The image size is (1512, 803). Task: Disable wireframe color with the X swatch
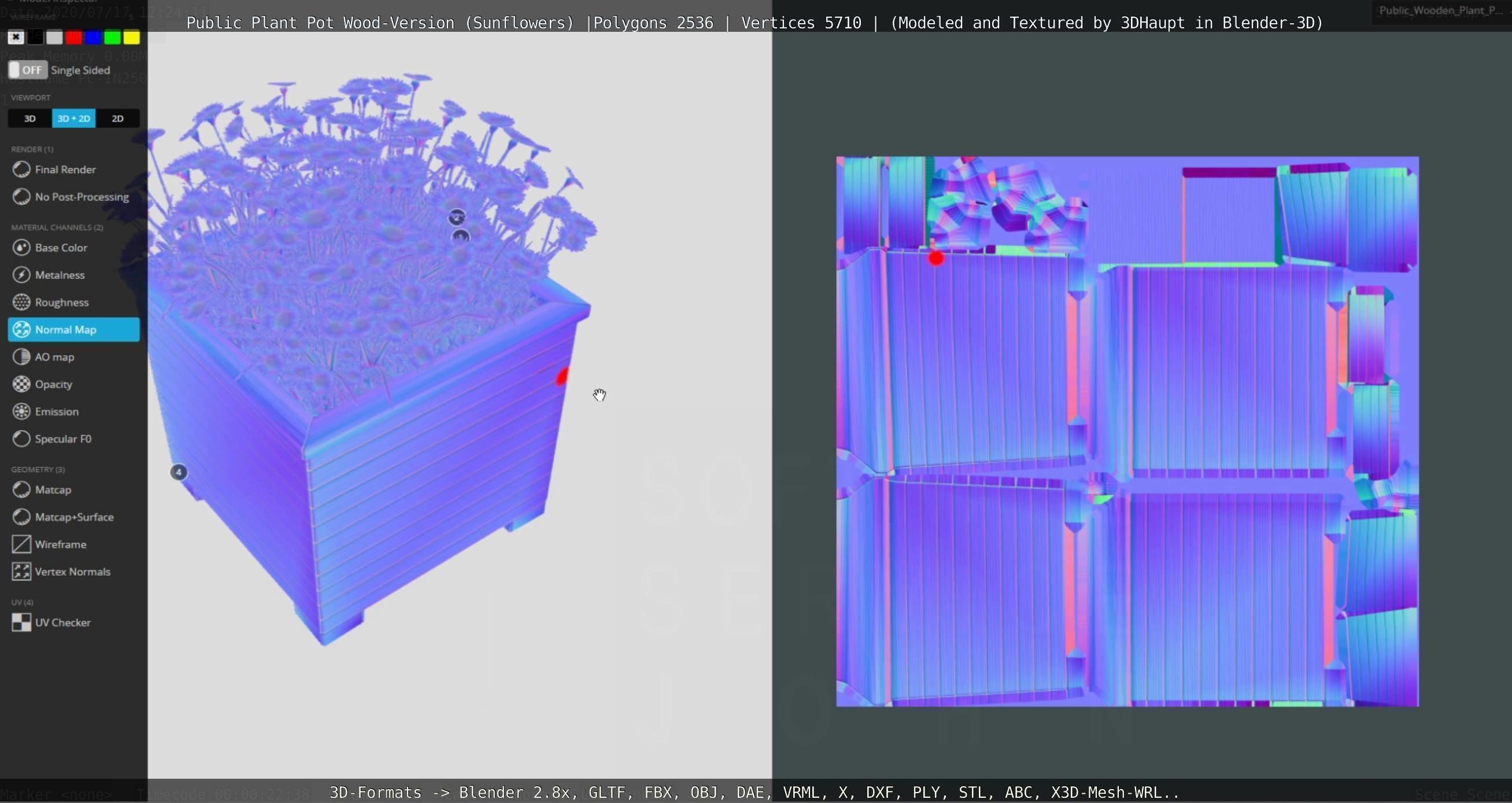16,38
